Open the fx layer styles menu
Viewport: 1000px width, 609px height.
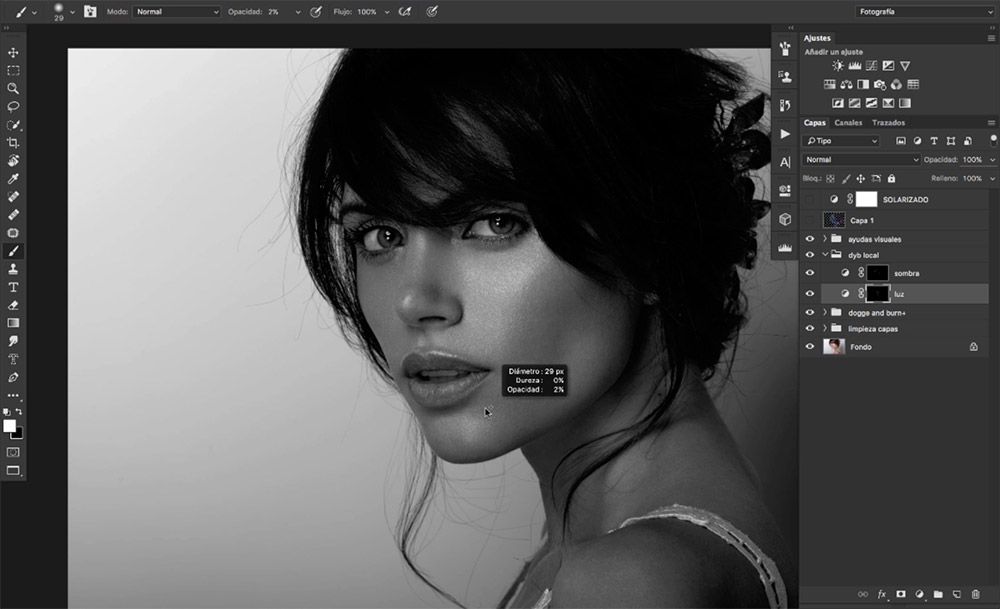click(x=882, y=594)
